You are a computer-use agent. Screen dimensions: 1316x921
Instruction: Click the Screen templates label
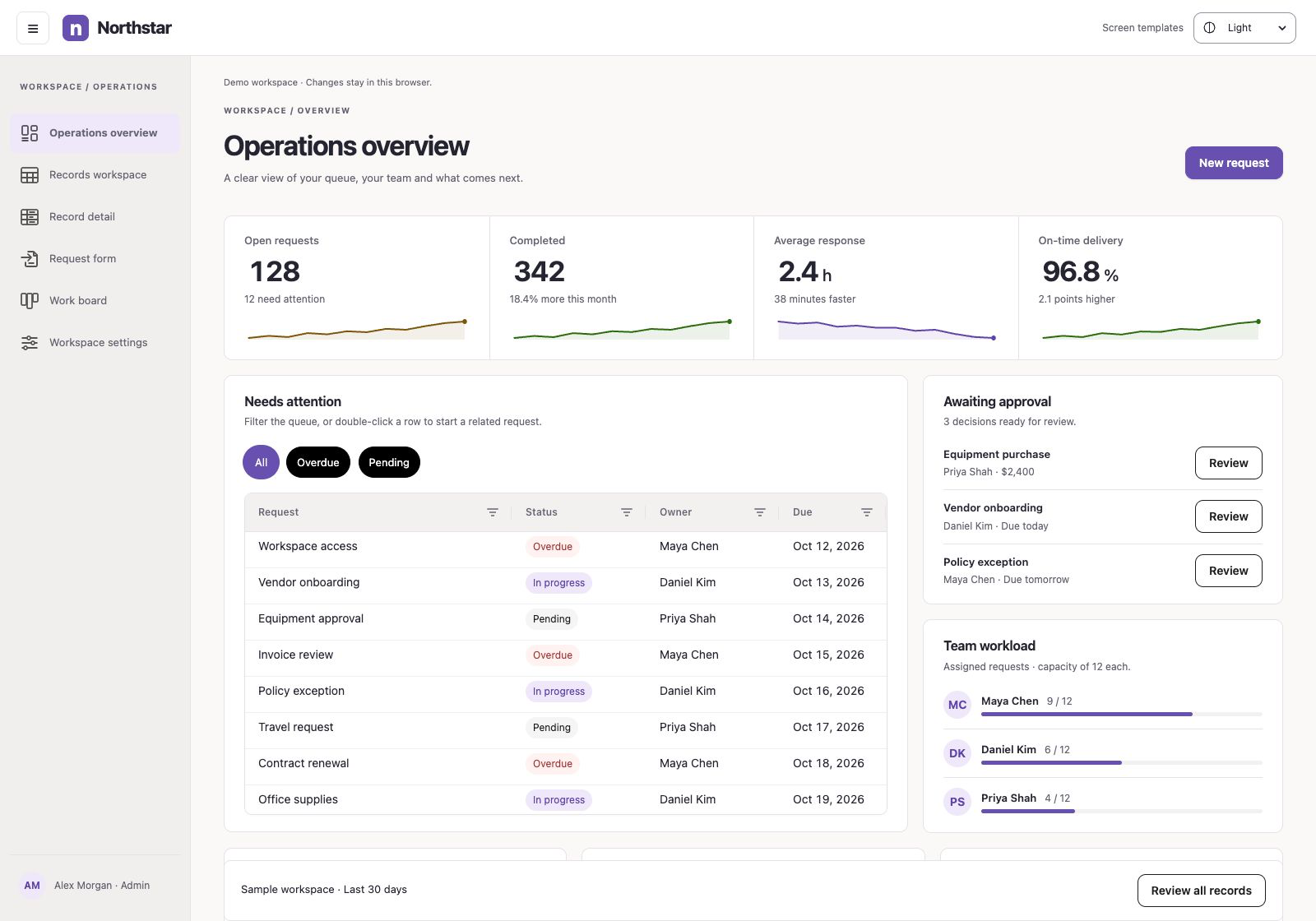pyautogui.click(x=1142, y=28)
